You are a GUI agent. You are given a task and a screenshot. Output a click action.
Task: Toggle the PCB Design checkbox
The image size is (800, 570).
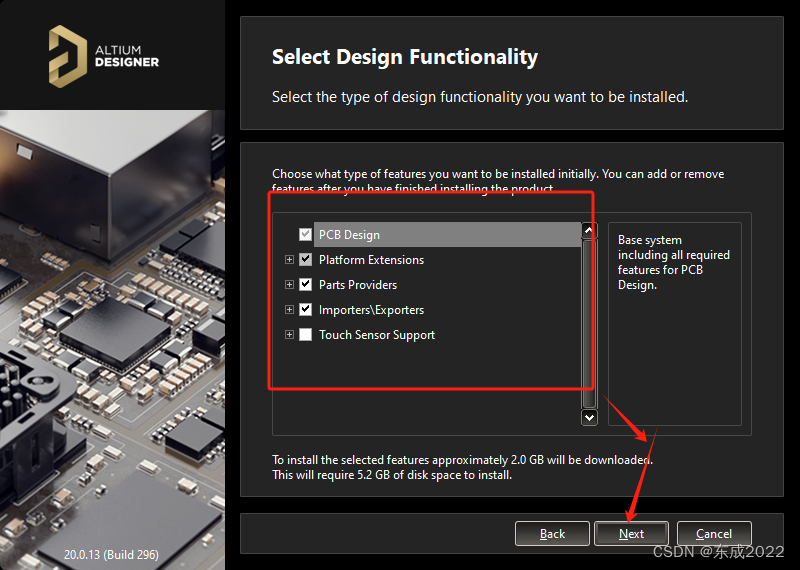pos(305,234)
